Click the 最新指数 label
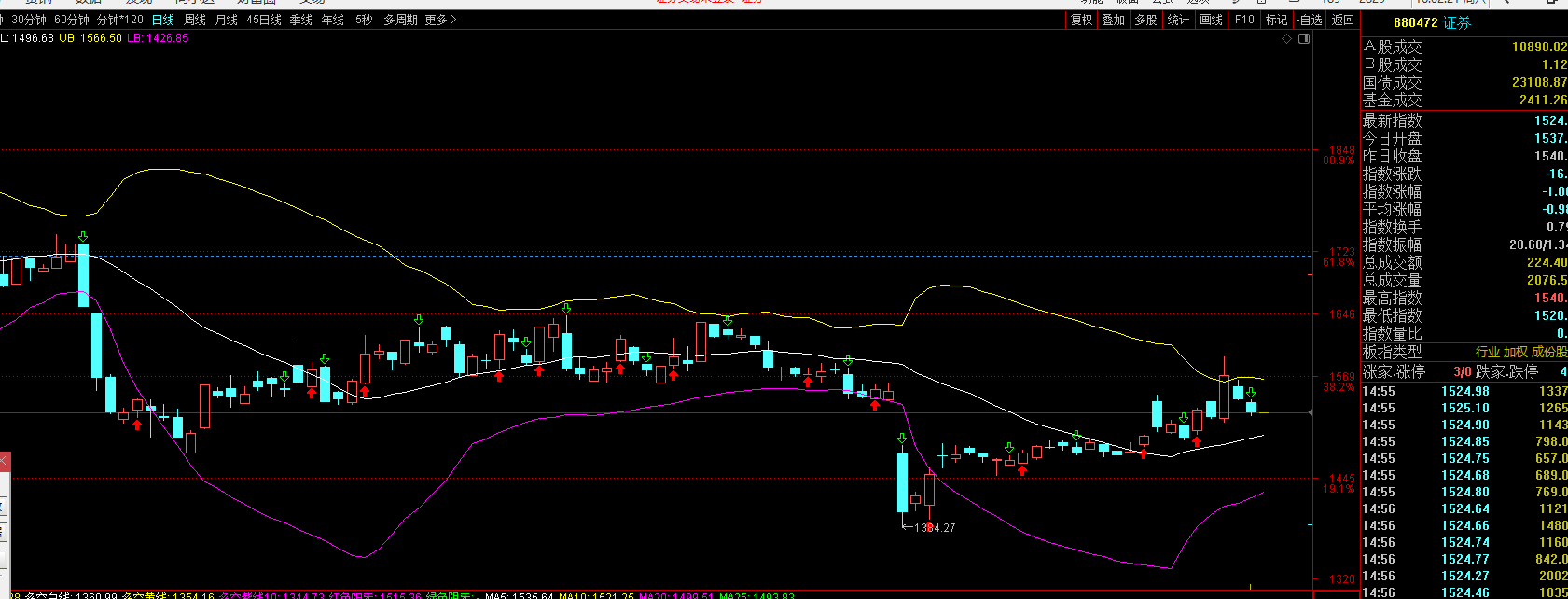Viewport: 1568px width, 599px height. pyautogui.click(x=1392, y=120)
